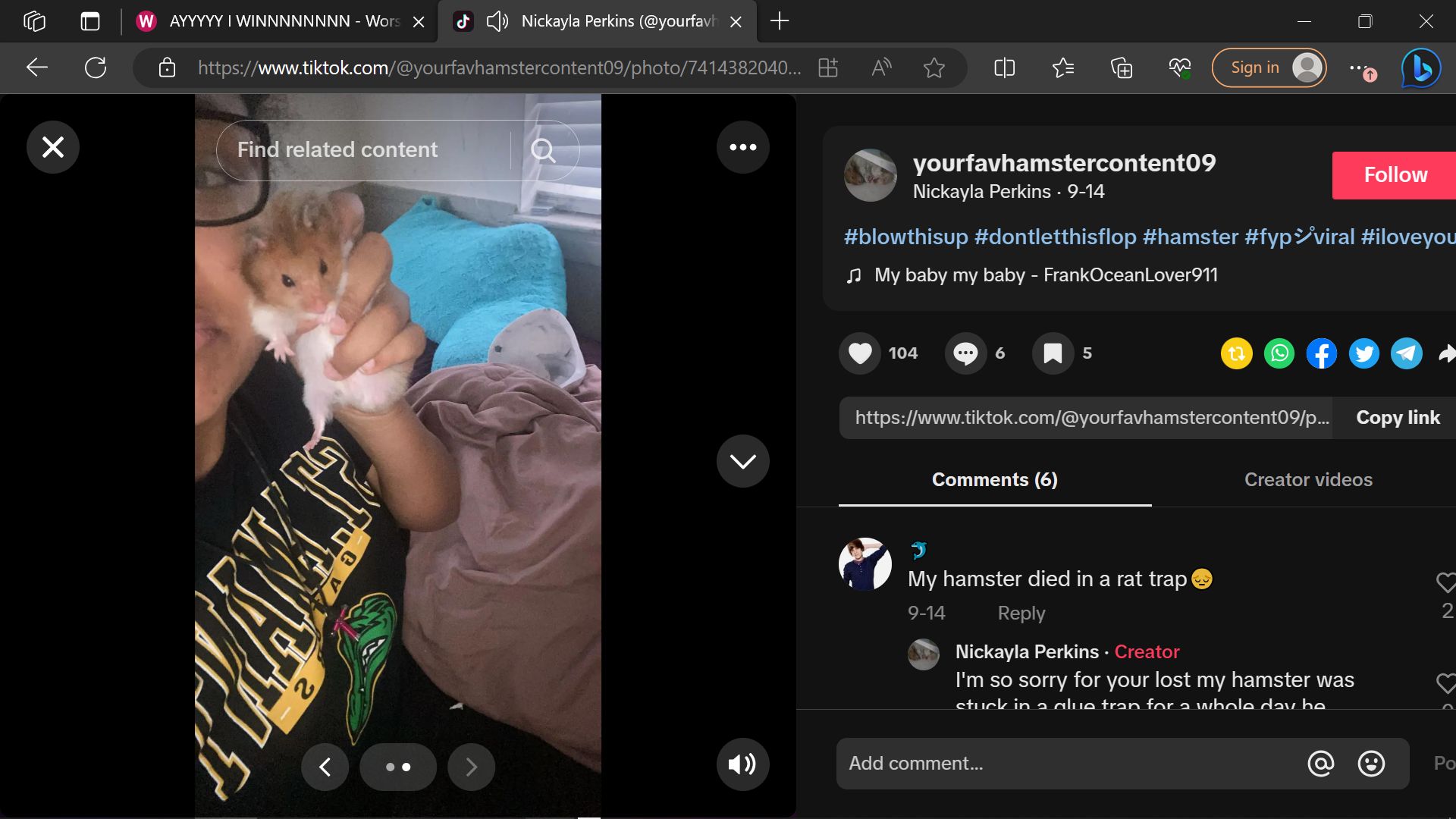
Task: Open comments via speech bubble icon
Action: (965, 353)
